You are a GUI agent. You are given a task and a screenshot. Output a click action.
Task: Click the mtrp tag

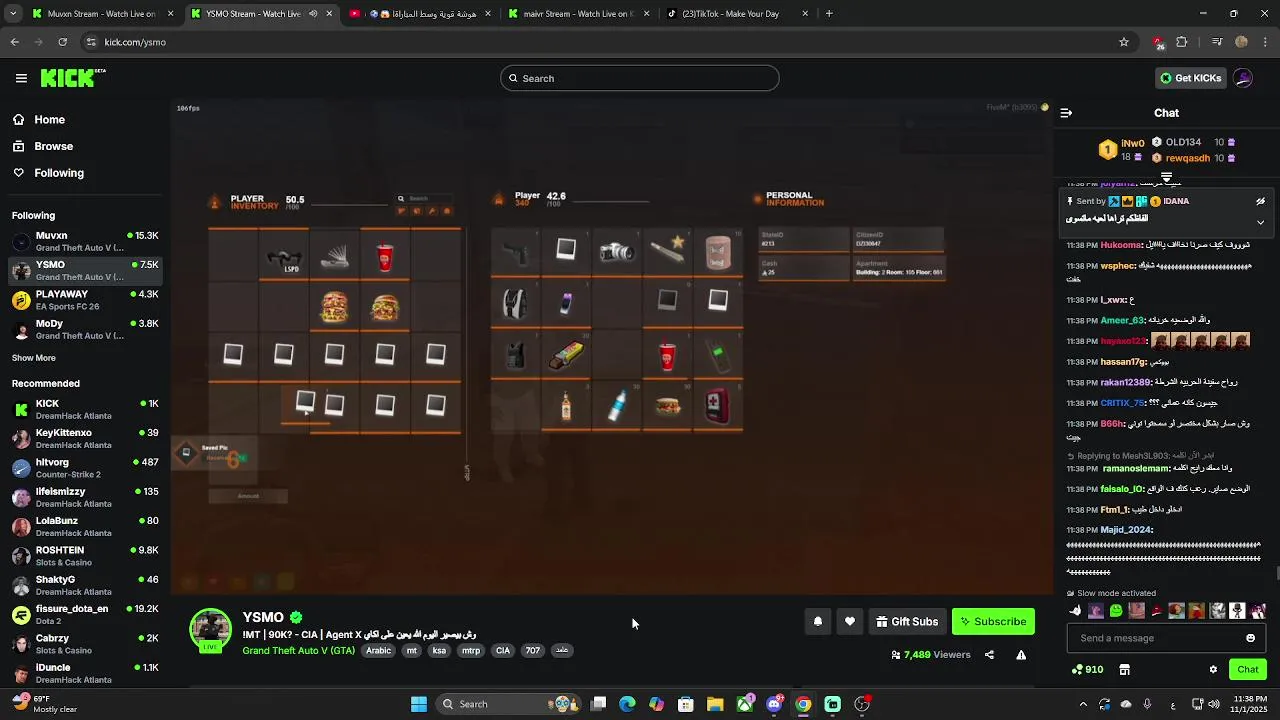(471, 650)
